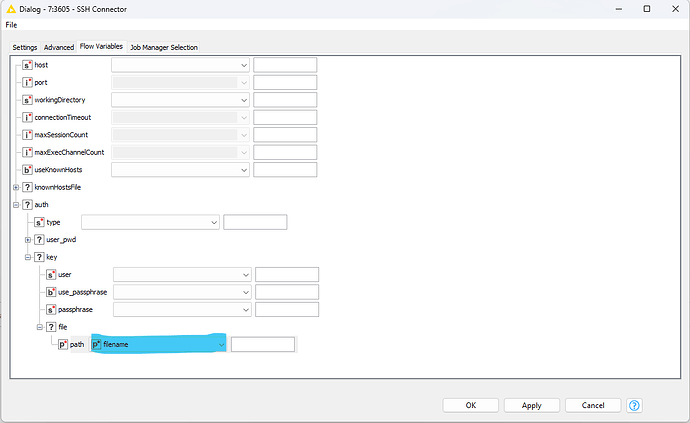Switch to the Settings tab

point(25,47)
